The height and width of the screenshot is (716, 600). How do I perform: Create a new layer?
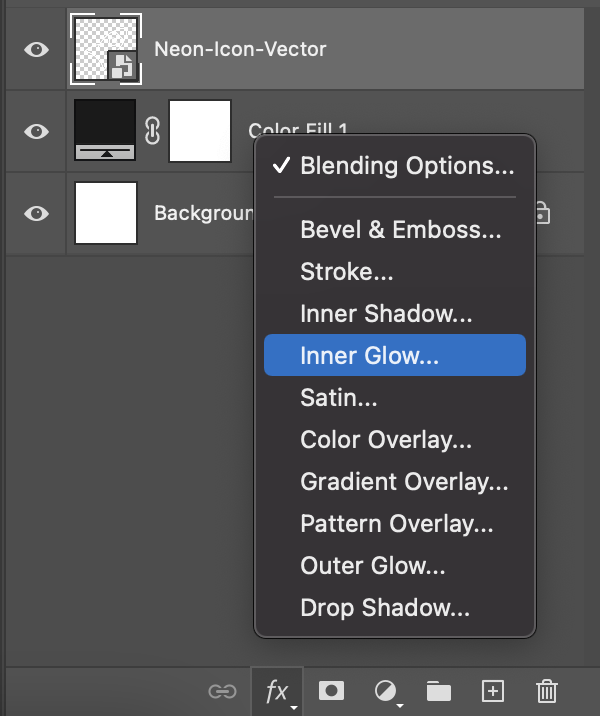pyautogui.click(x=493, y=691)
